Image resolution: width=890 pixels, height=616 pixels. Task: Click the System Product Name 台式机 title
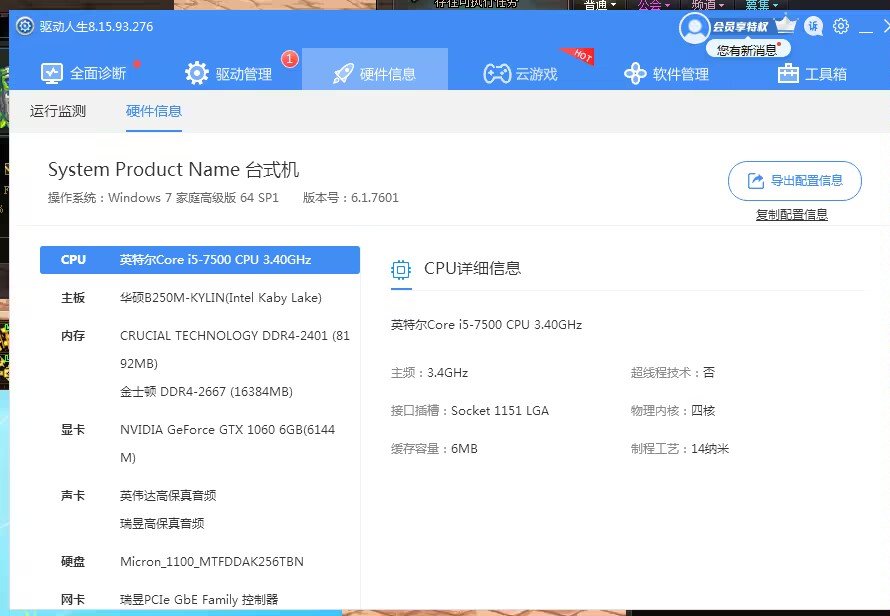(173, 169)
